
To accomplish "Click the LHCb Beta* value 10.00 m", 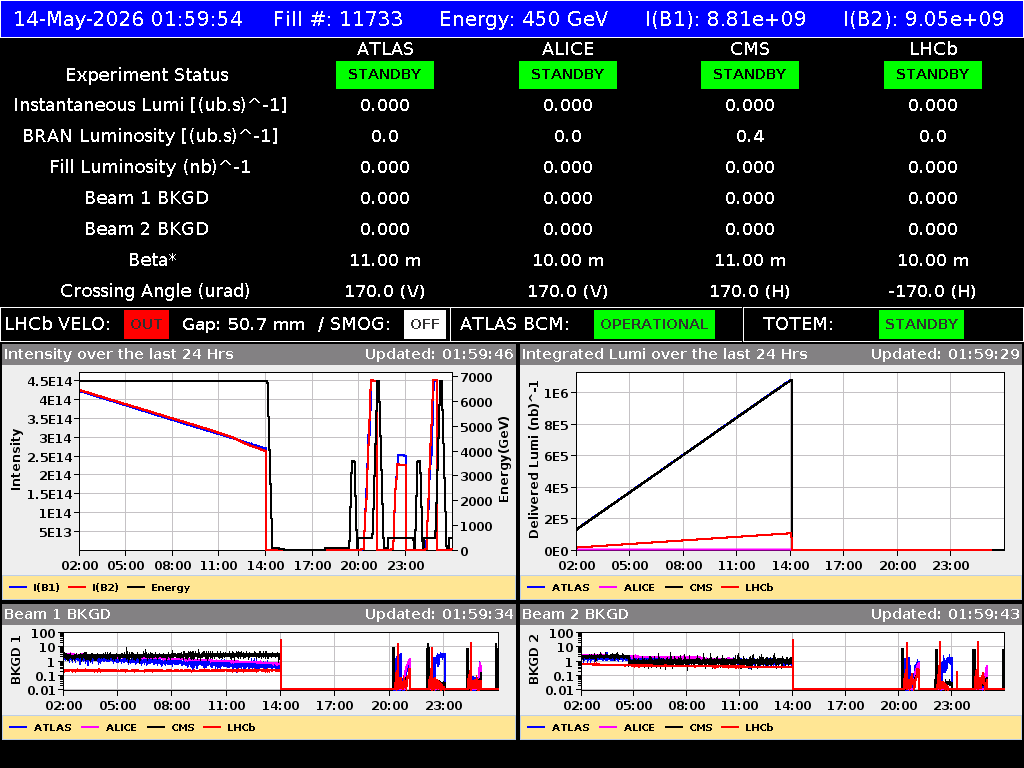I will tap(933, 260).
